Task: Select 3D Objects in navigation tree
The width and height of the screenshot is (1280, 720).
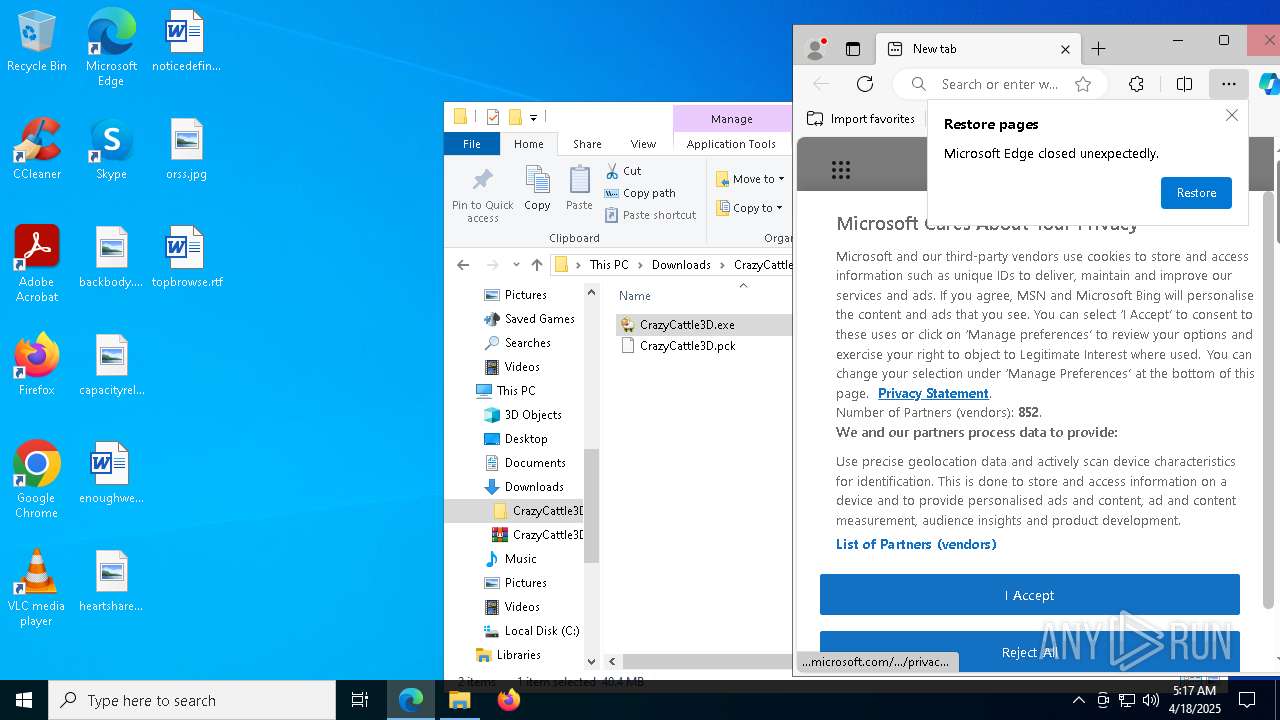Action: click(x=523, y=415)
